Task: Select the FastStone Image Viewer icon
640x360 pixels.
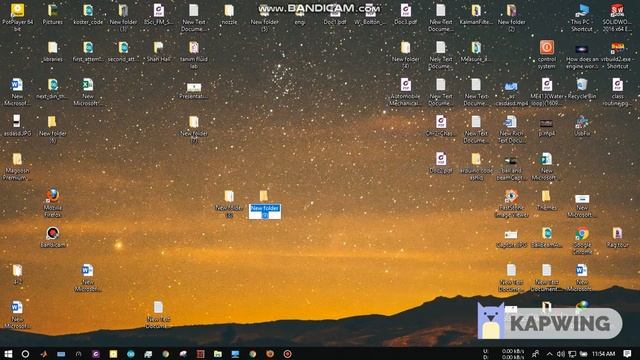Action: tap(511, 203)
